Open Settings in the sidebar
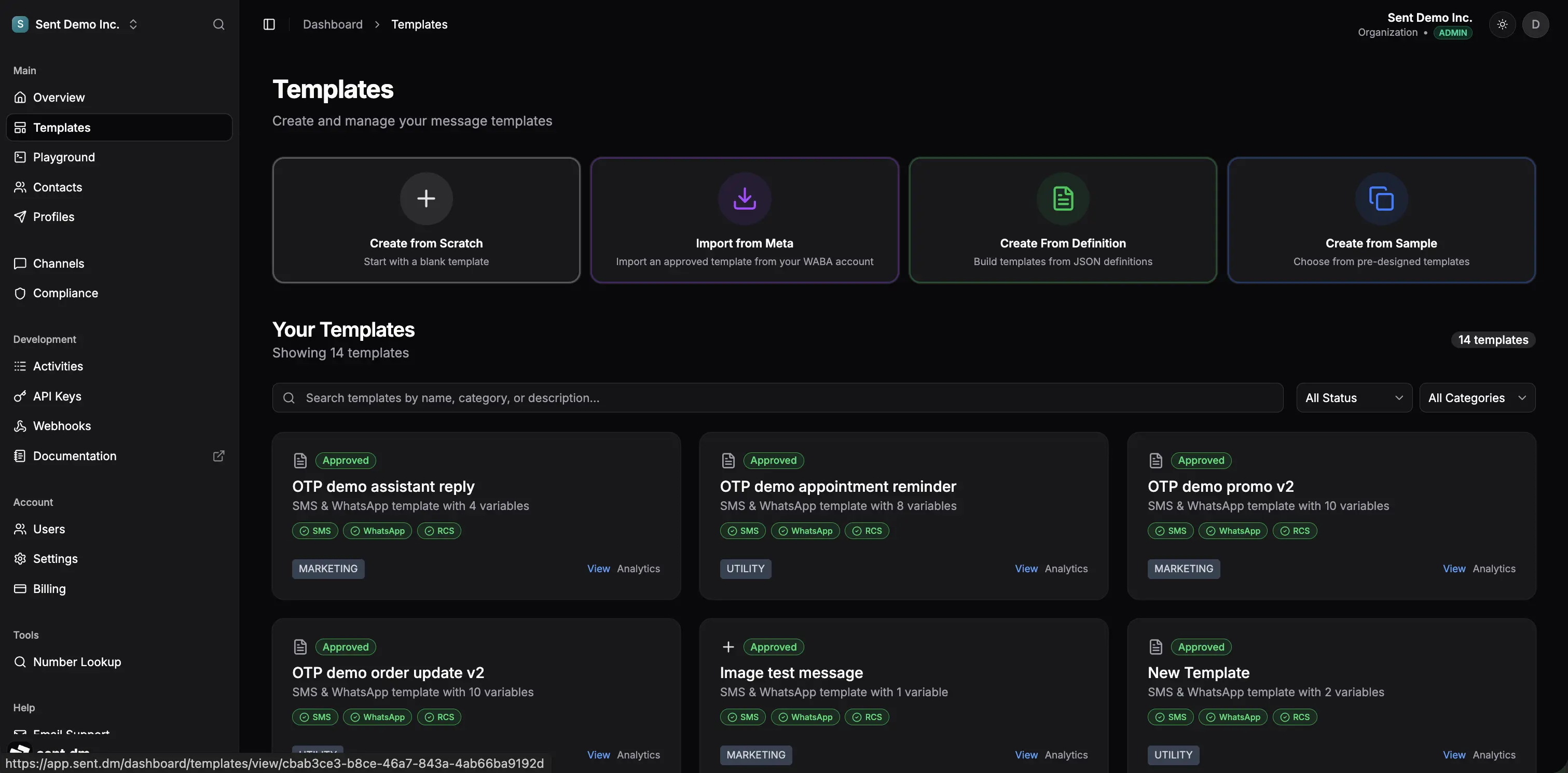Screen dimensions: 1568x773 pos(119,558)
